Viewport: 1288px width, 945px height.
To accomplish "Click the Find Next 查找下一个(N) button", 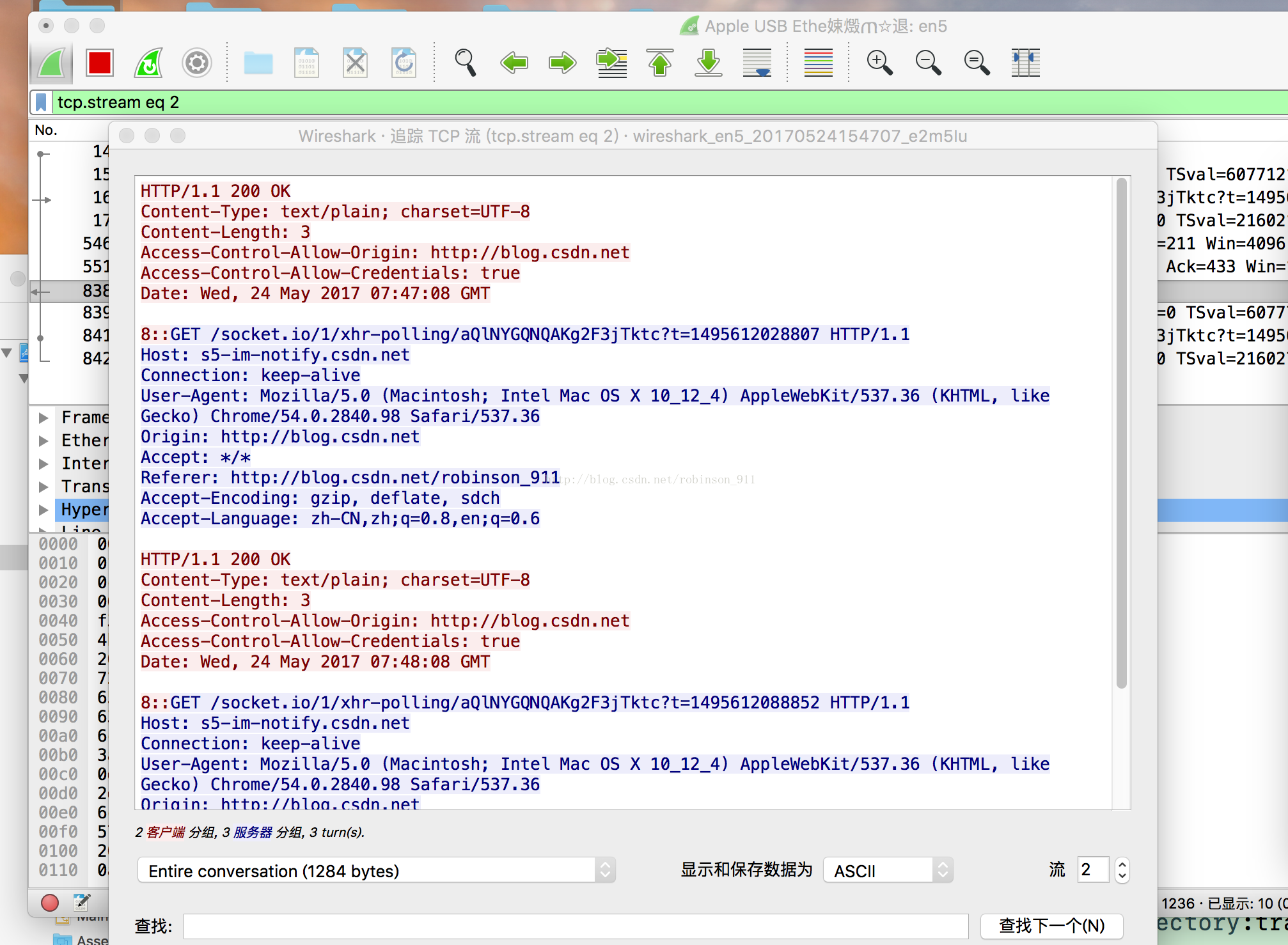I will point(1052,926).
